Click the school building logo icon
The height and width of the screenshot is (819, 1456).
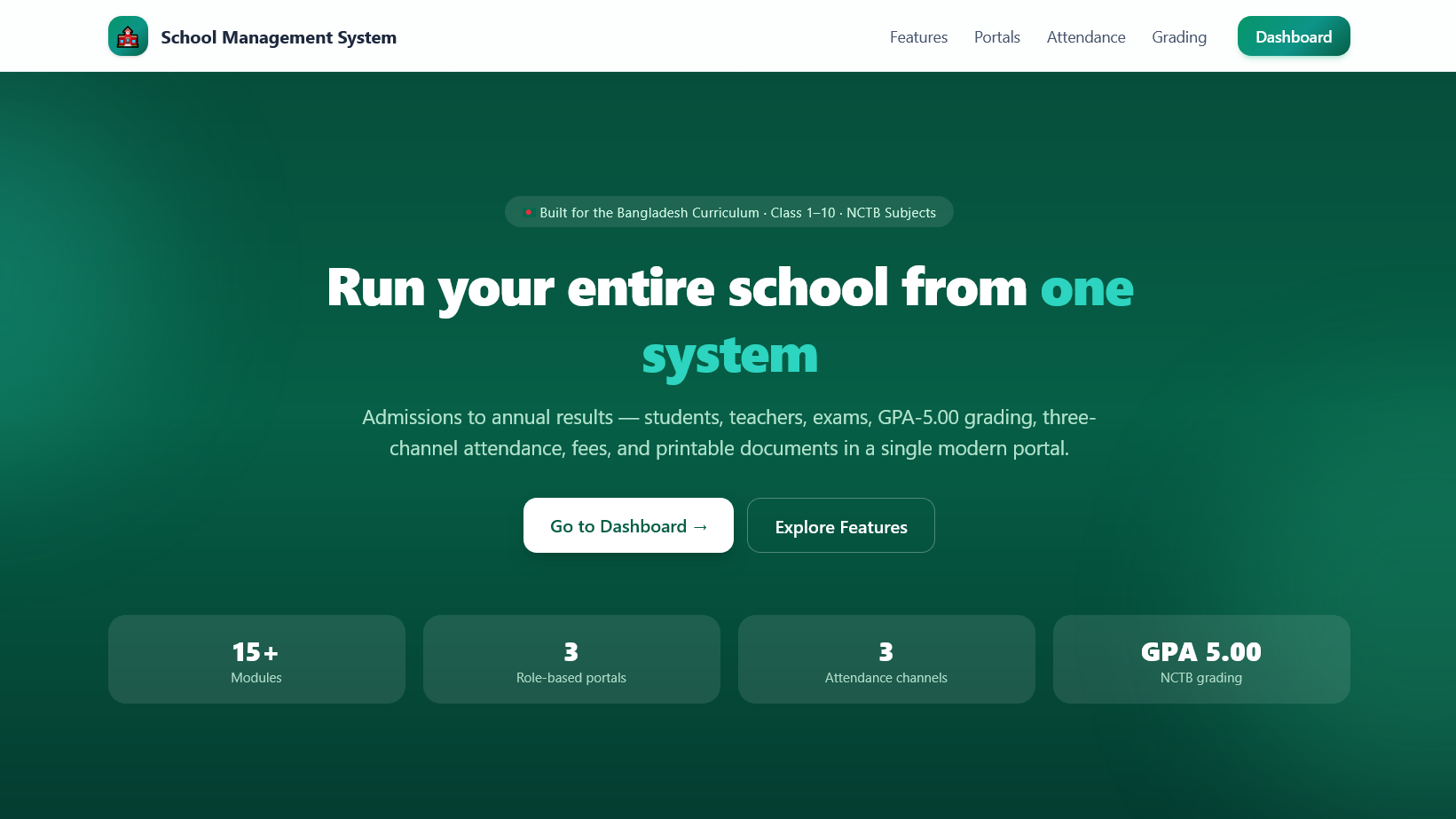128,36
